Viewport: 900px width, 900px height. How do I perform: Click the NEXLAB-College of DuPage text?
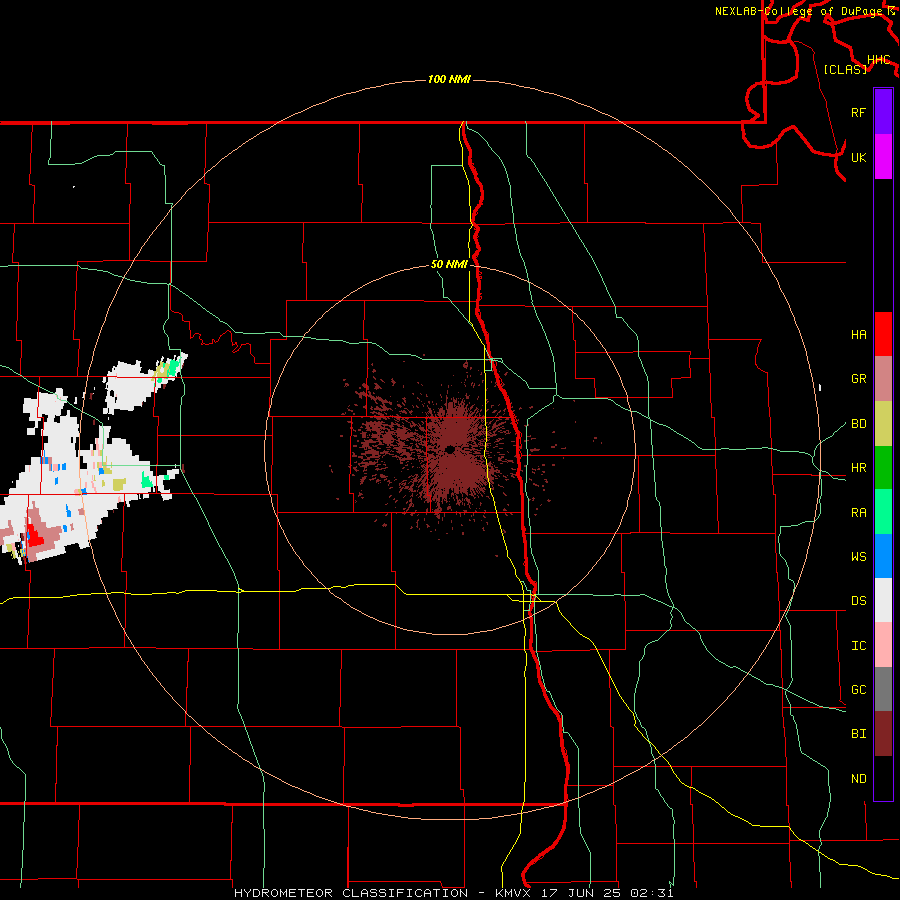pos(798,11)
